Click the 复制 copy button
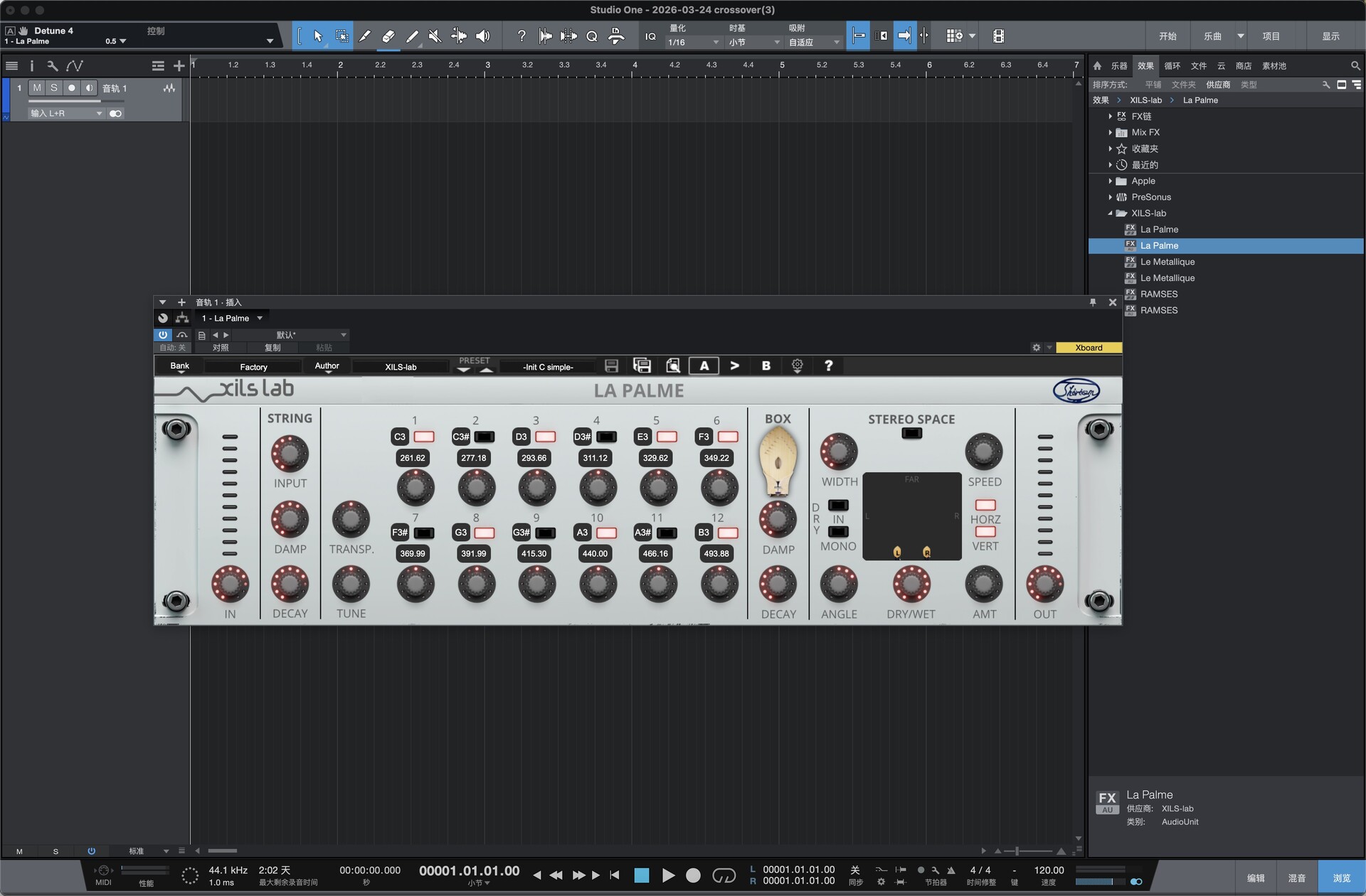Image resolution: width=1366 pixels, height=896 pixels. coord(272,348)
